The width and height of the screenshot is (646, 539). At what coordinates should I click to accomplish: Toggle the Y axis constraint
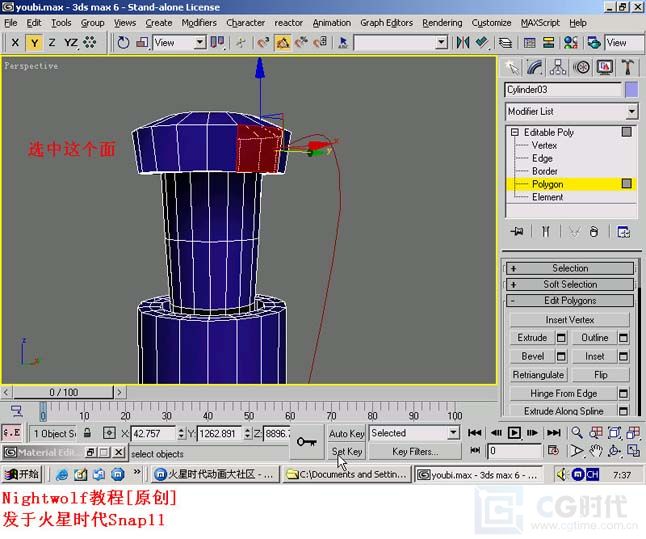(x=34, y=42)
